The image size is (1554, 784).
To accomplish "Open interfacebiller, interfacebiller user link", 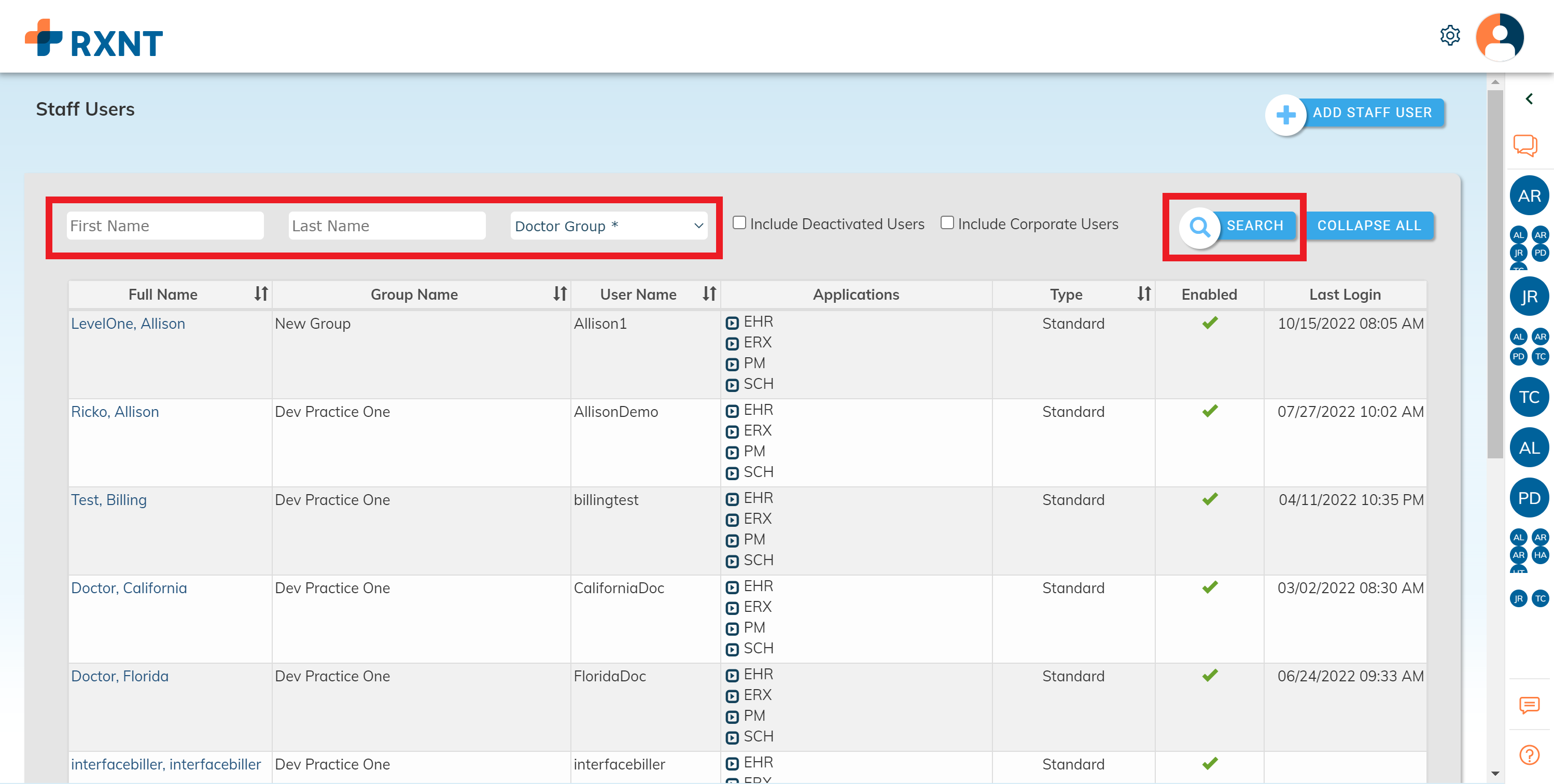I will 166,763.
